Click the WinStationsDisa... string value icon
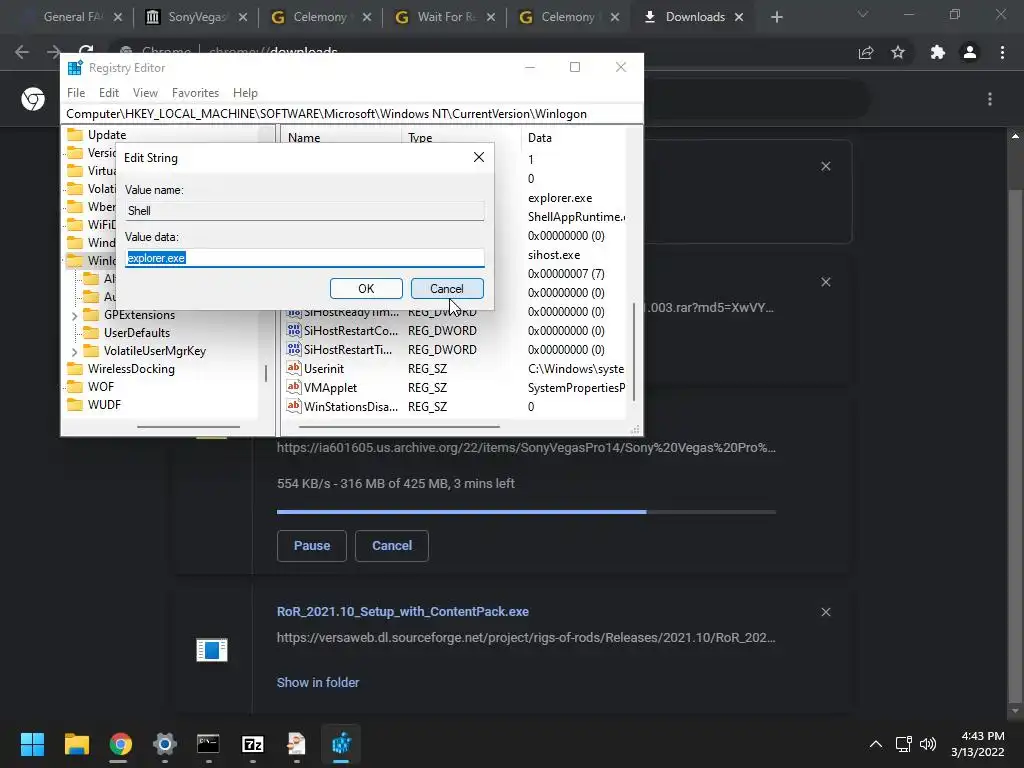Image resolution: width=1024 pixels, height=768 pixels. click(x=294, y=406)
